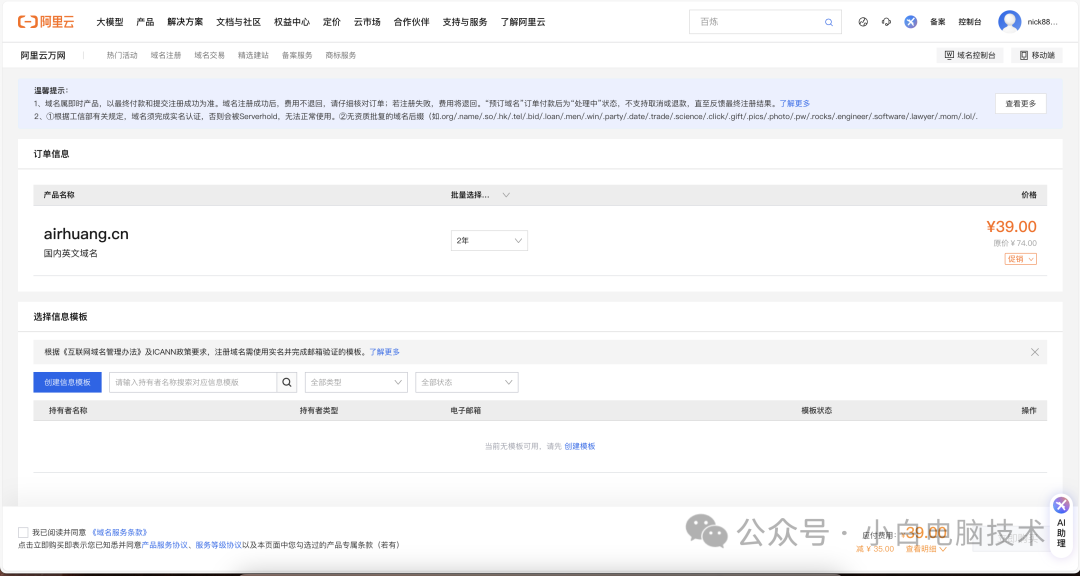Click the 备案 link in header

click(x=937, y=22)
